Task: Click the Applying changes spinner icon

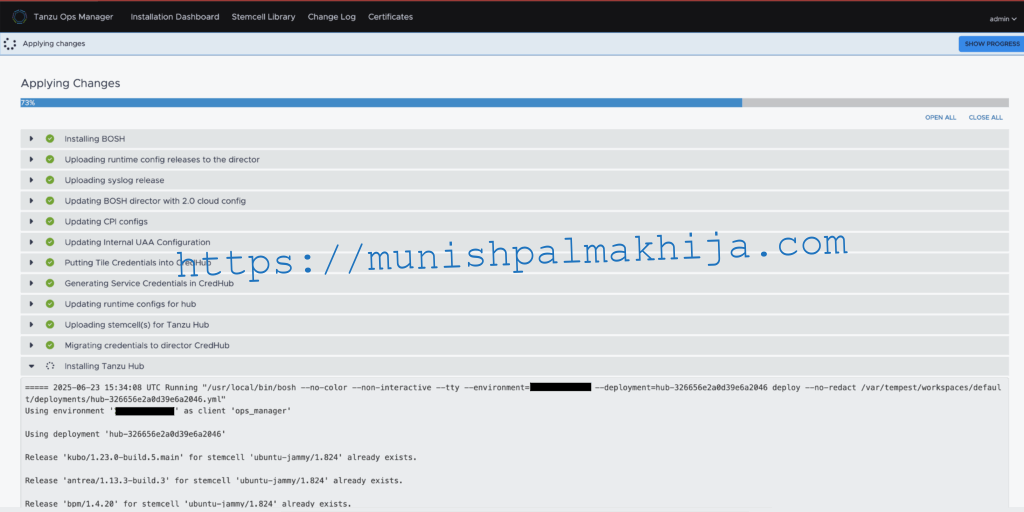Action: point(9,44)
